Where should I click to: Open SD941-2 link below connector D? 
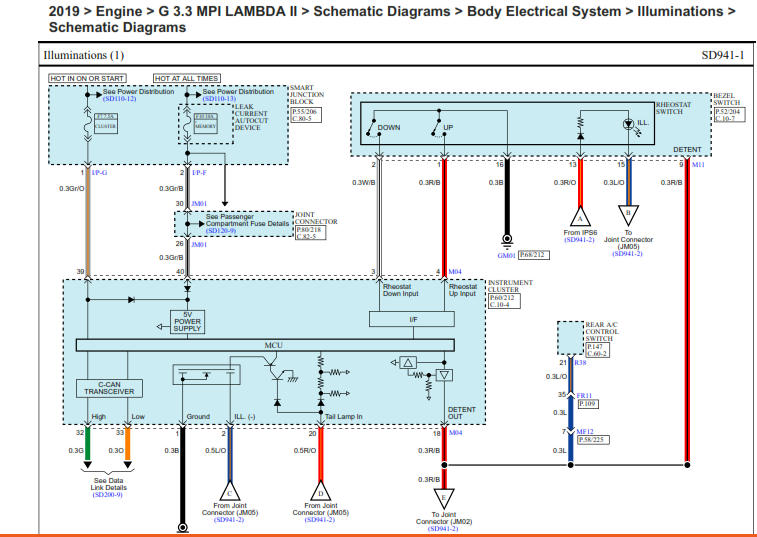pyautogui.click(x=320, y=520)
